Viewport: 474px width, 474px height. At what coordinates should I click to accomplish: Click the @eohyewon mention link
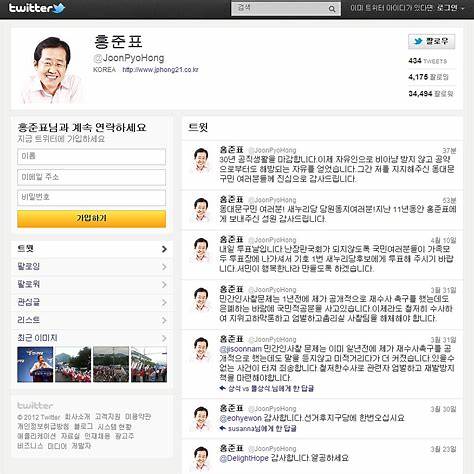coord(240,418)
